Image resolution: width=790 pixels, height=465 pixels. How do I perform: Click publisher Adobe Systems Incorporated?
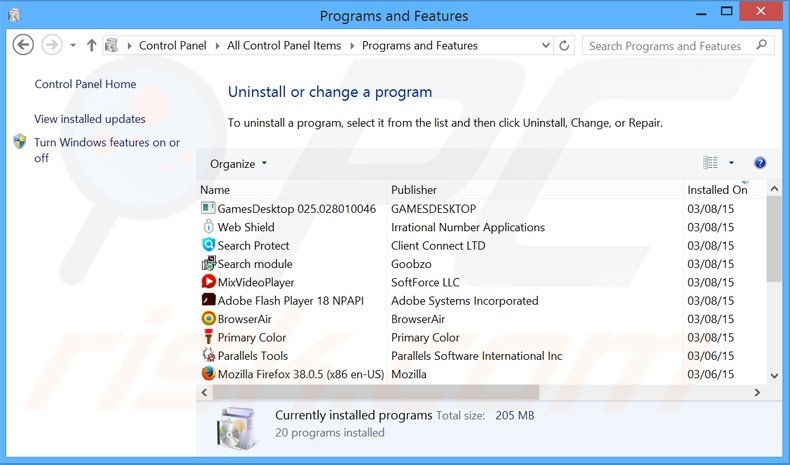465,301
